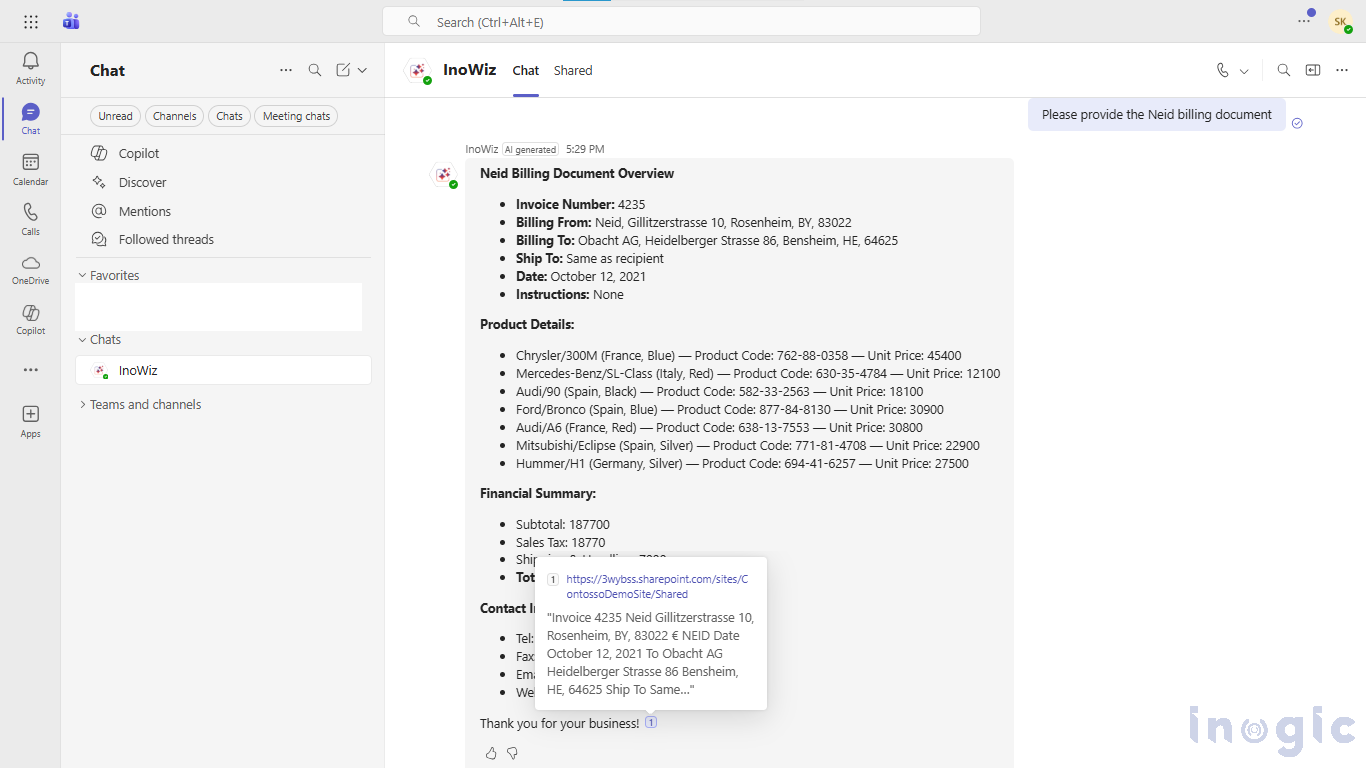Open chat search with the magnifier icon
The image size is (1366, 768).
coord(315,70)
